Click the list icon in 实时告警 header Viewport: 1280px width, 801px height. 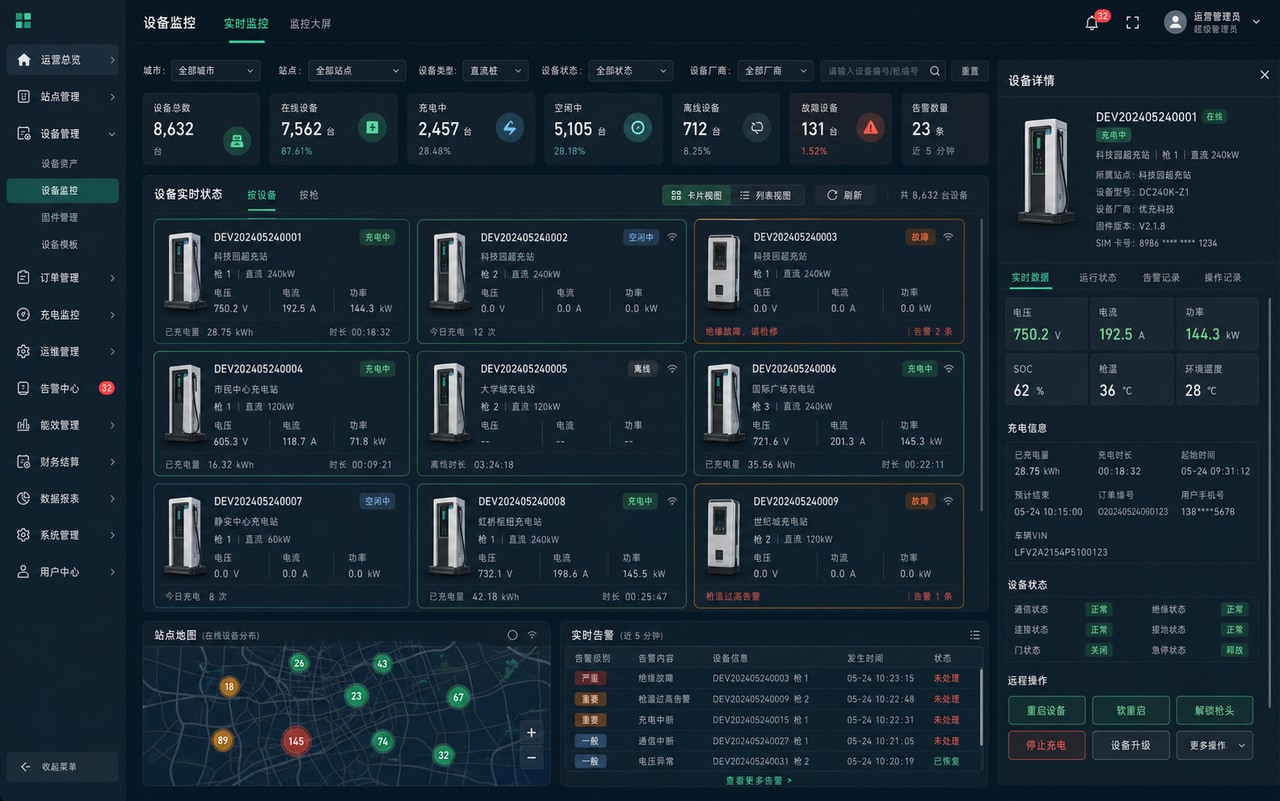coord(974,635)
